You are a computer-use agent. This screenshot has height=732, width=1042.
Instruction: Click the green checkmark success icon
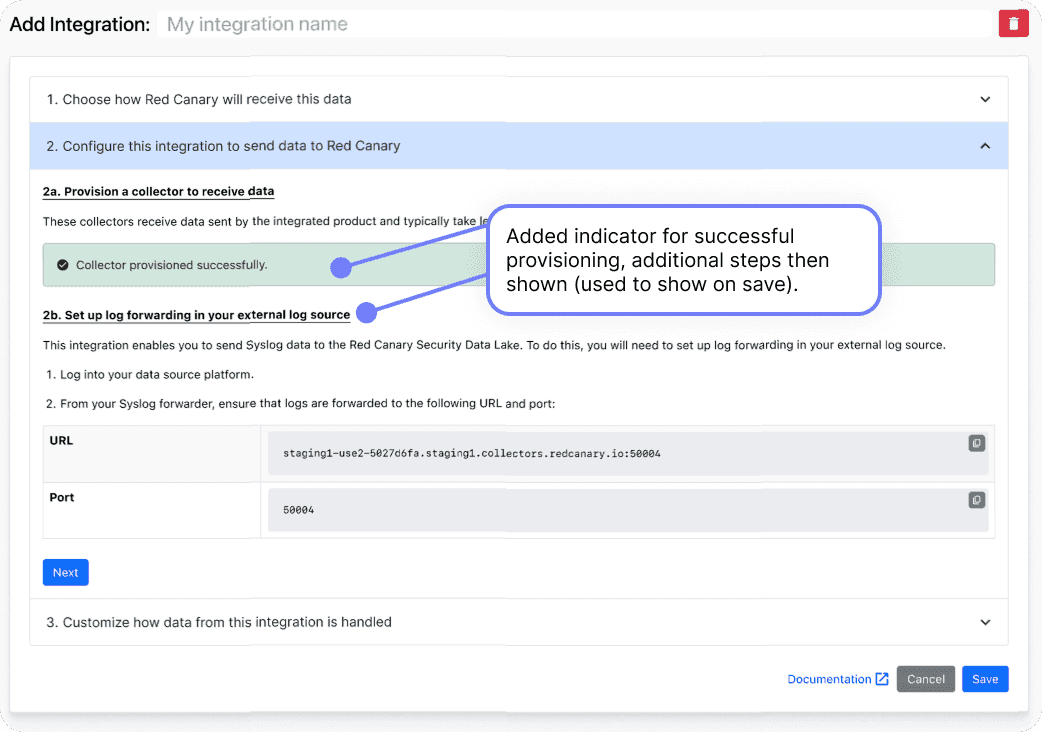click(62, 265)
